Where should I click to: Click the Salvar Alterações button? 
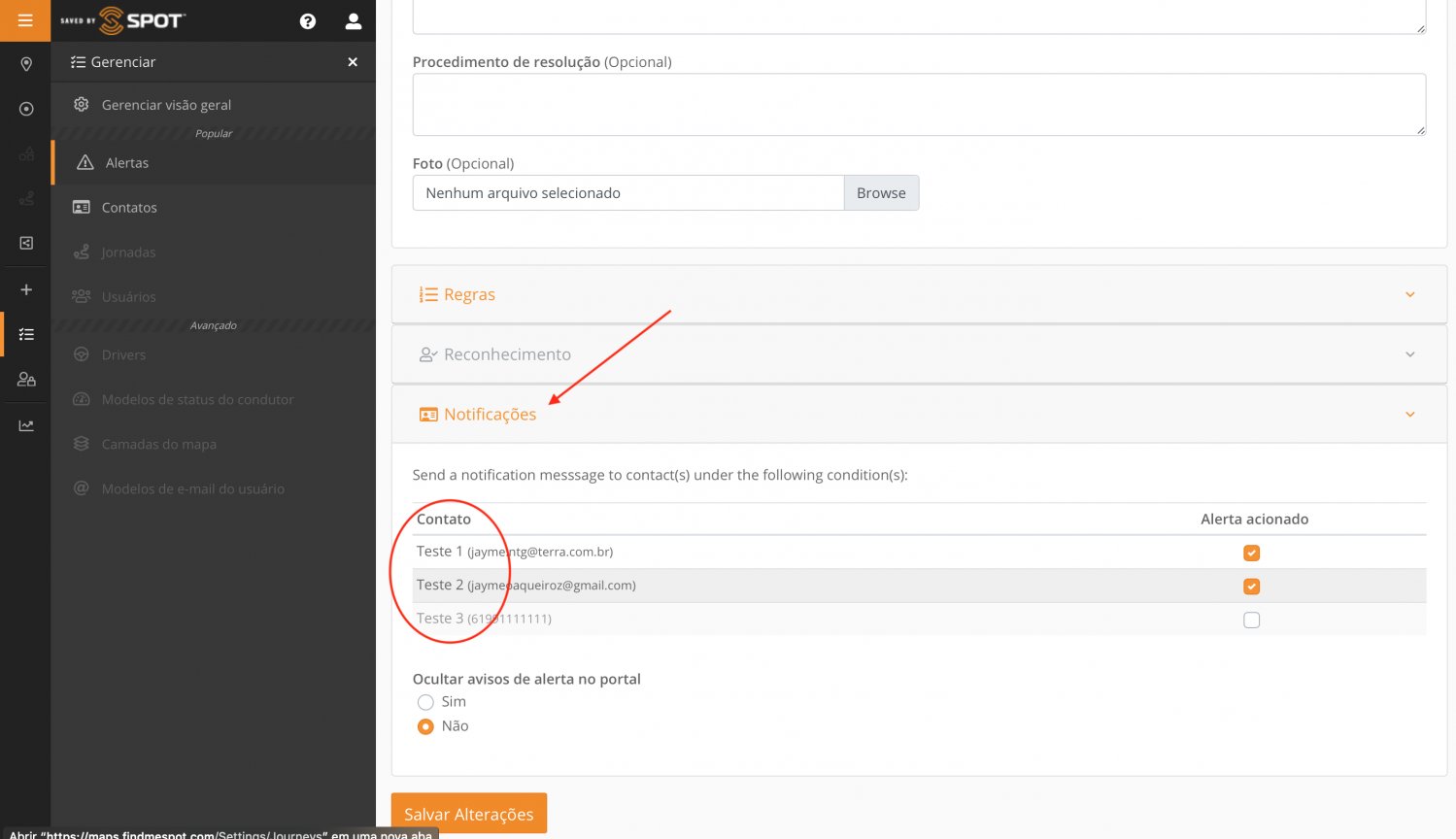pyautogui.click(x=468, y=814)
